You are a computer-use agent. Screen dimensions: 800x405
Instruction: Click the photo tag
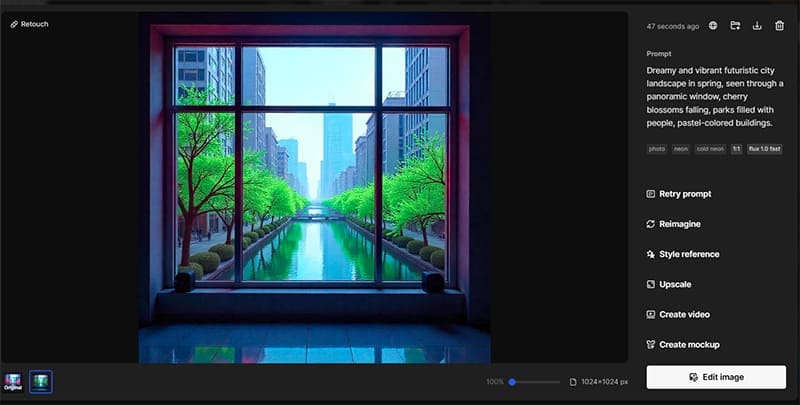[657, 149]
